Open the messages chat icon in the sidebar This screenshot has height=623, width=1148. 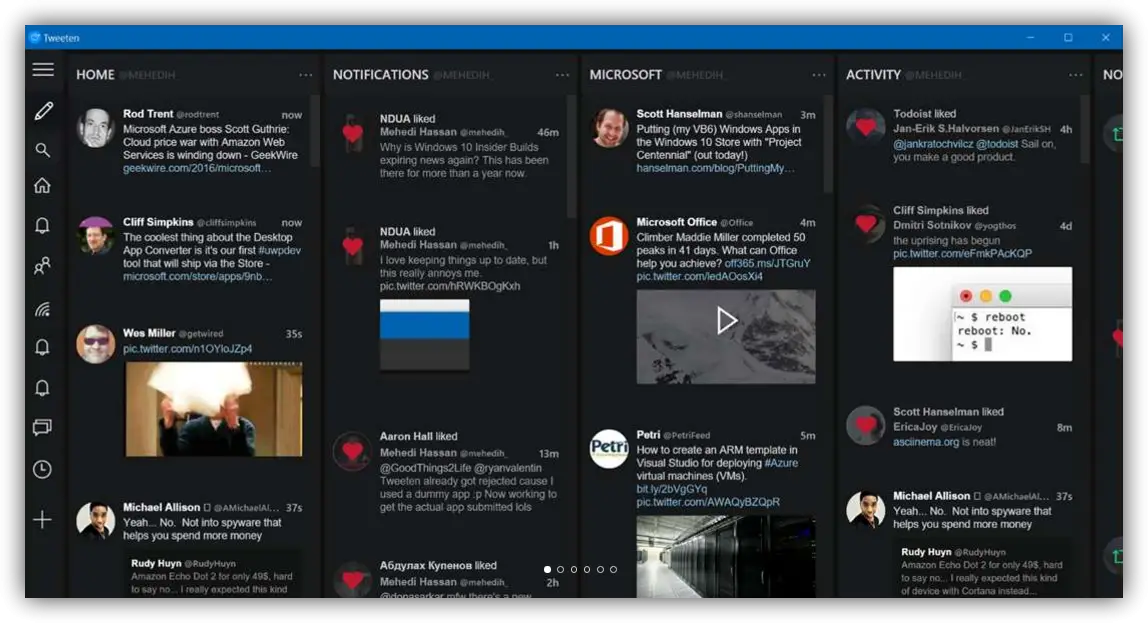[42, 427]
